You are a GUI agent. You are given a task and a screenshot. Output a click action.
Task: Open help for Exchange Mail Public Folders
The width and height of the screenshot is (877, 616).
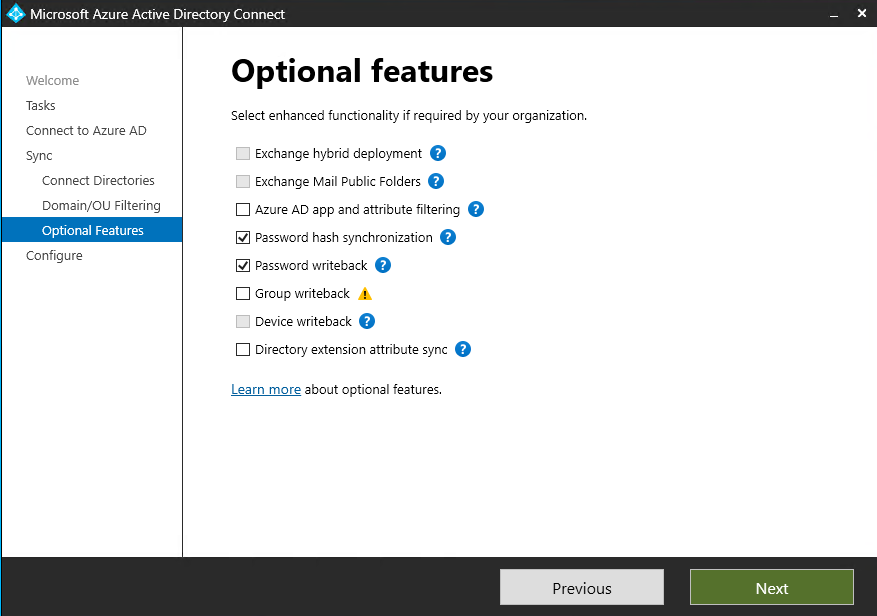point(436,182)
